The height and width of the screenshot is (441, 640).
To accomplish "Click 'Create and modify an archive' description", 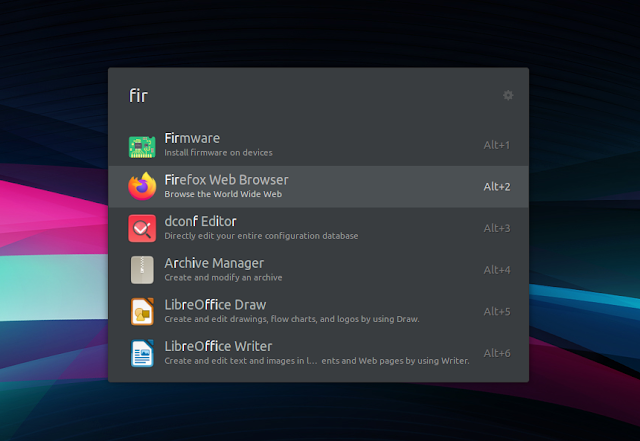I will 223,278.
